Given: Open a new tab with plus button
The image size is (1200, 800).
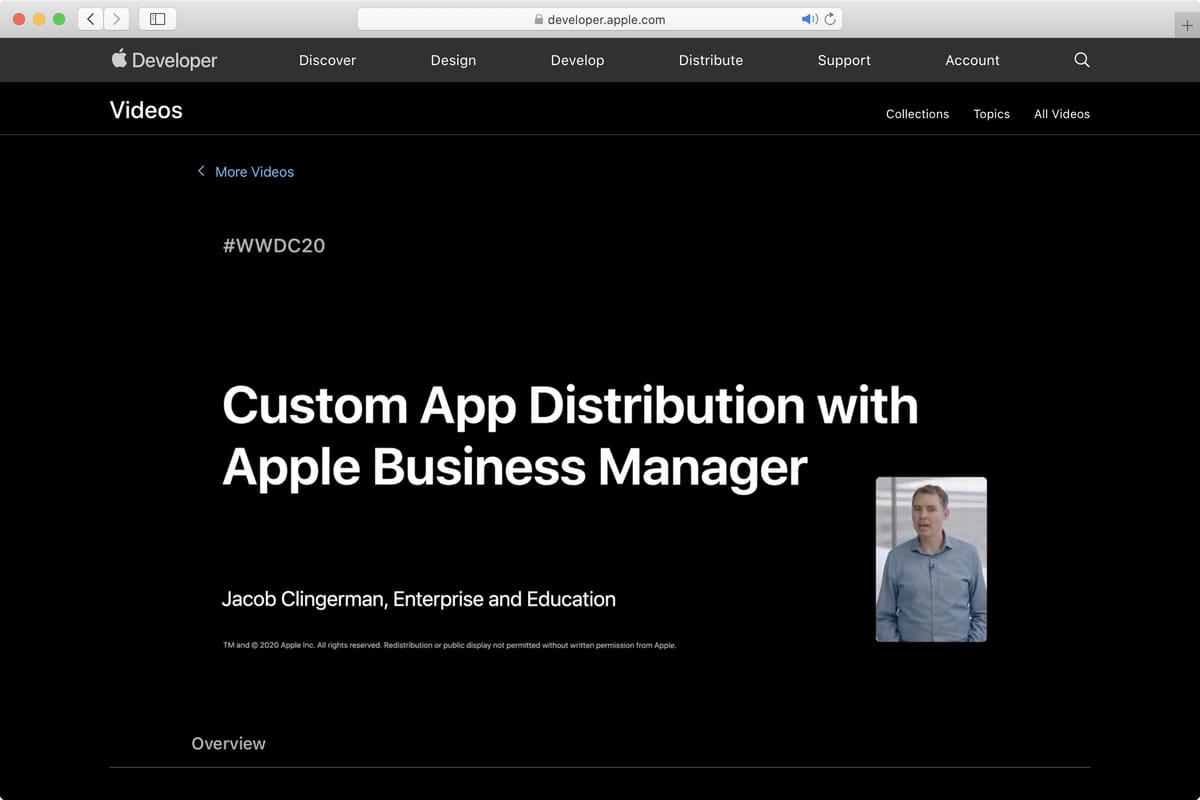Looking at the screenshot, I should [x=1187, y=26].
